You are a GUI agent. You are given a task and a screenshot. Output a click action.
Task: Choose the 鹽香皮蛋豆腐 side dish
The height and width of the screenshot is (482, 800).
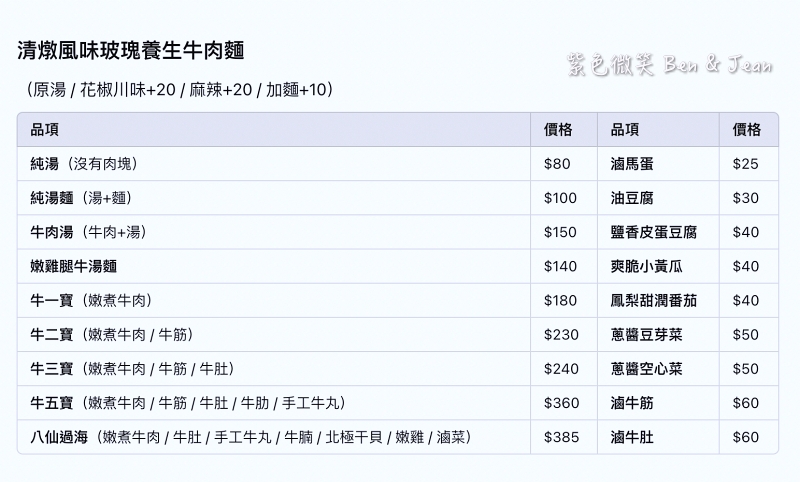click(x=654, y=232)
